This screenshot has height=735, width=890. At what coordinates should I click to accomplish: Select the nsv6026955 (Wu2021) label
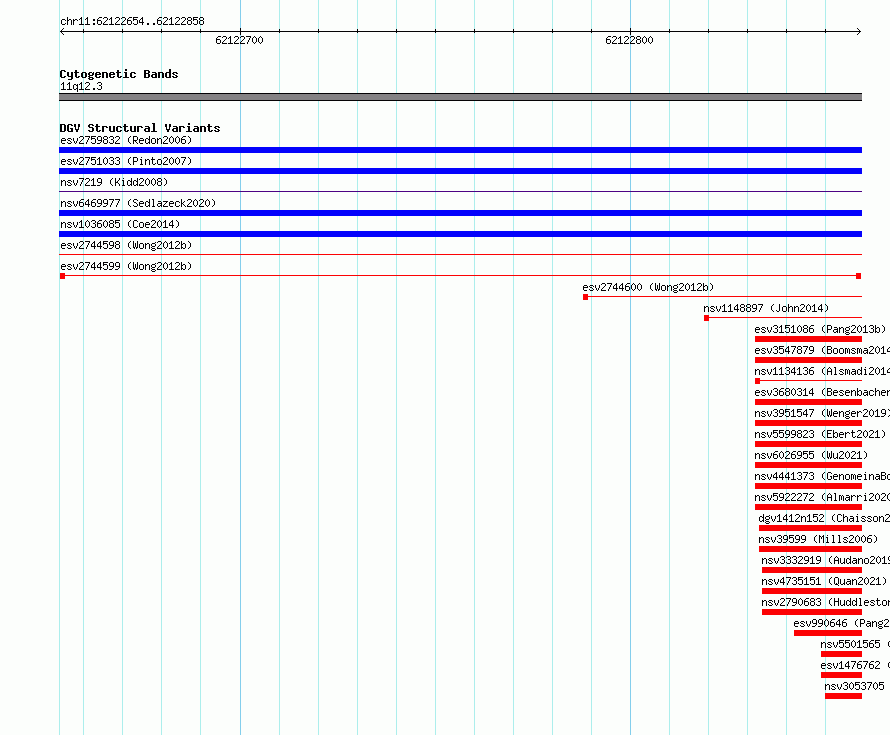click(x=811, y=455)
